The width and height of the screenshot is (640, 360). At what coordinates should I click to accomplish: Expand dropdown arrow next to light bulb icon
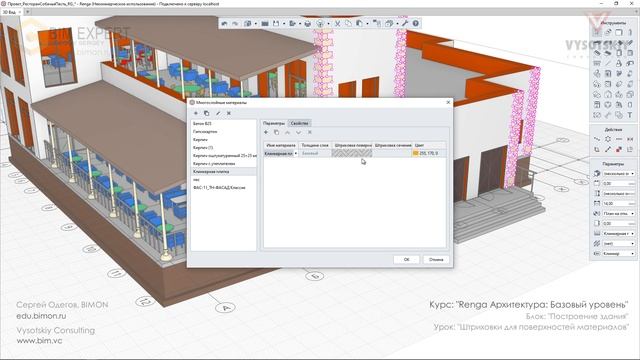(328, 24)
